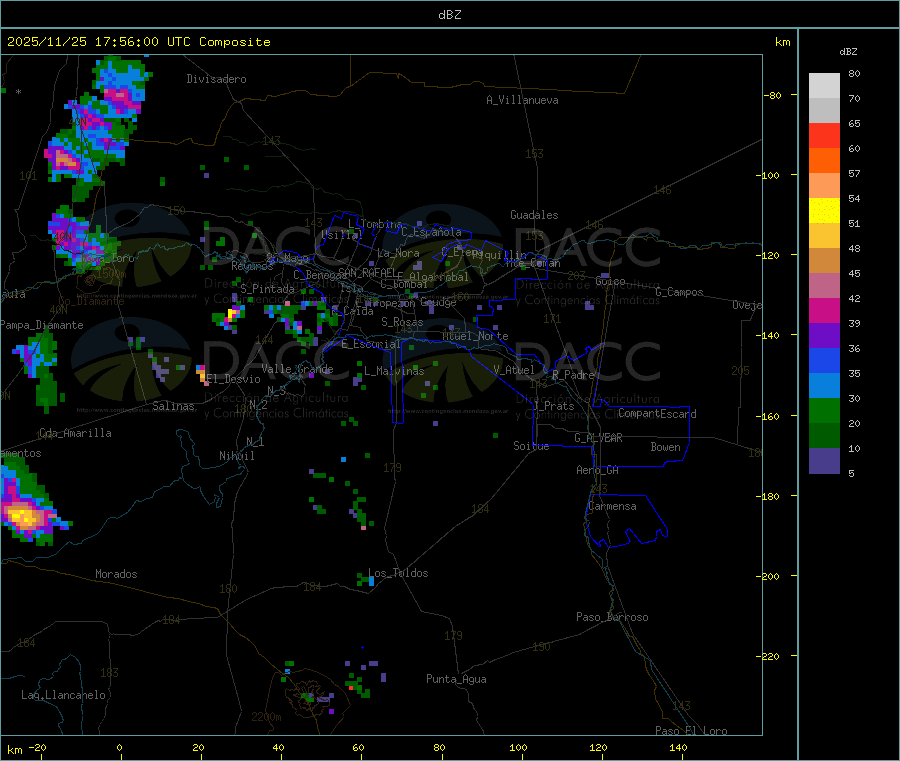Click the dark green 10-20 dBZ legend swatch
The width and height of the screenshot is (900, 761).
[824, 436]
